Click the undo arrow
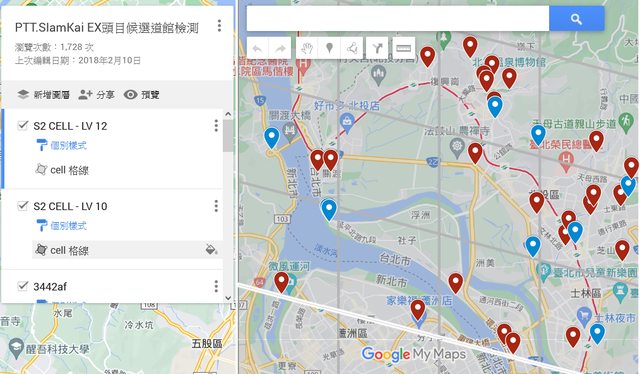This screenshot has height=374, width=640. tap(258, 49)
